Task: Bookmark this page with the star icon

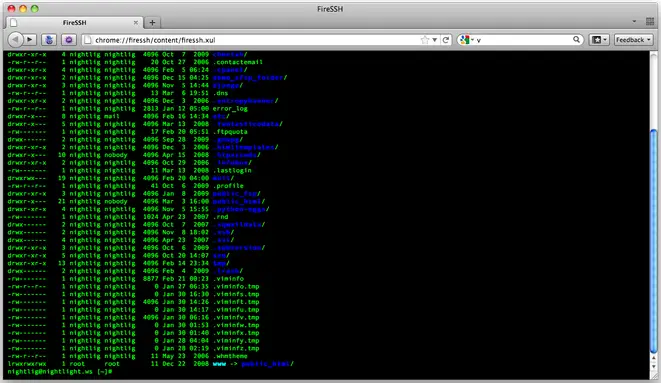Action: pos(425,40)
